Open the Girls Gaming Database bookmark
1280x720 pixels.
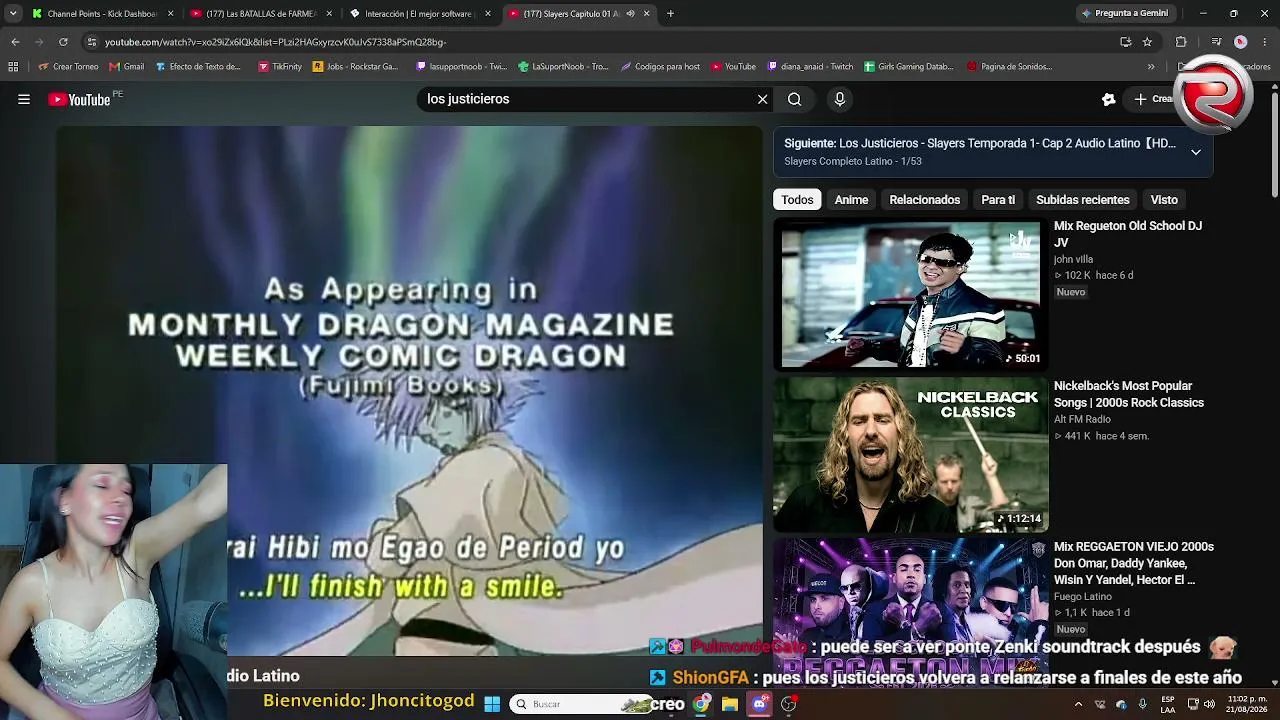pyautogui.click(x=909, y=67)
